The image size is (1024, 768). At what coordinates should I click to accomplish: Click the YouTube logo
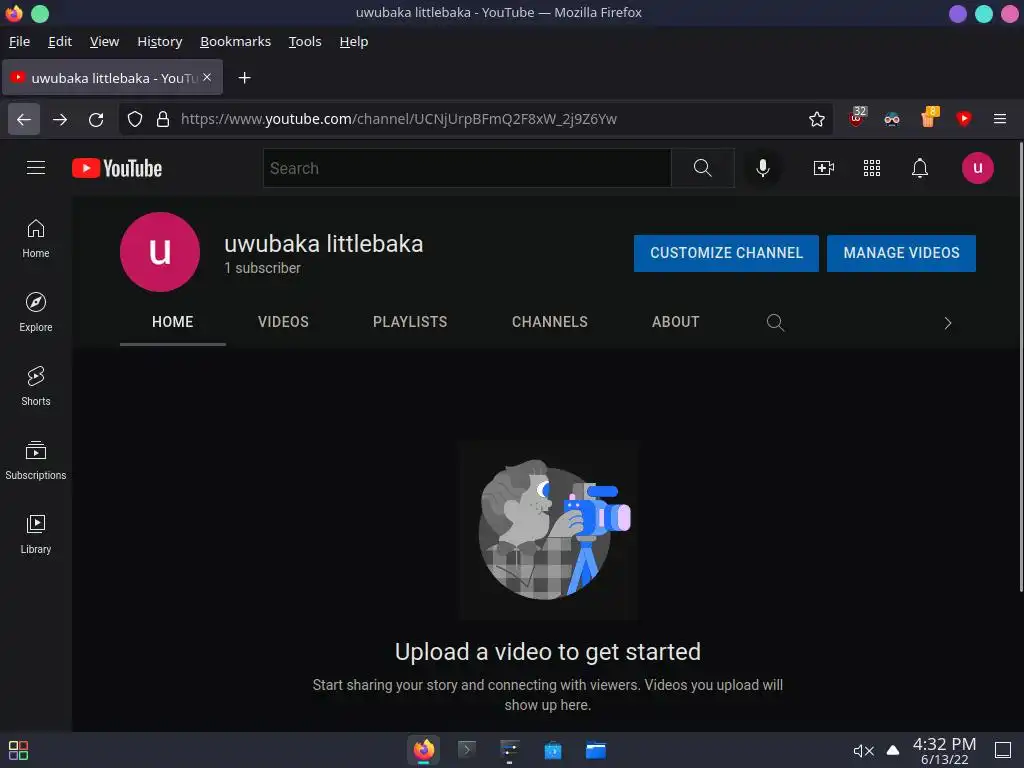coord(117,168)
